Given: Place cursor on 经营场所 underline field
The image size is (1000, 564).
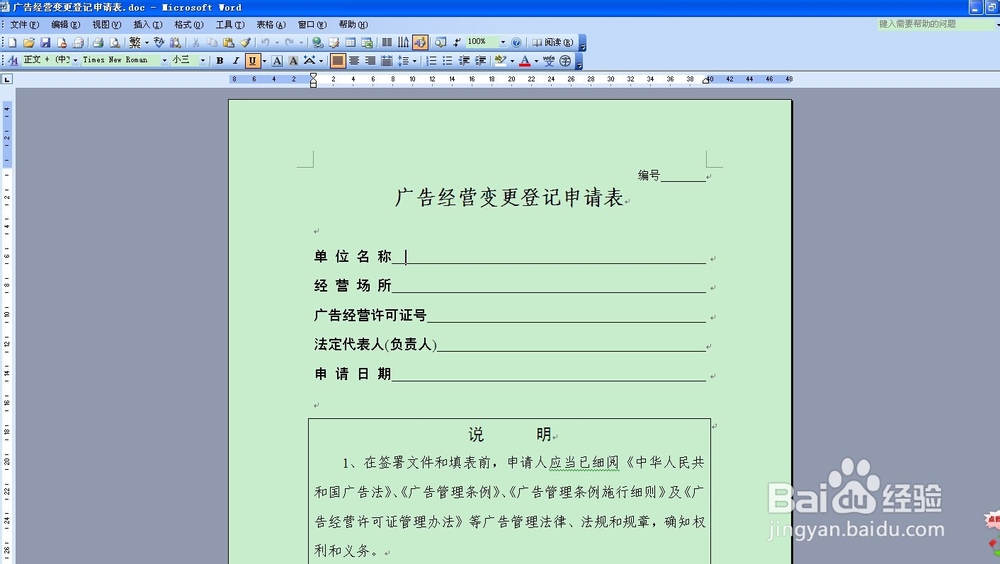Looking at the screenshot, I should [548, 286].
